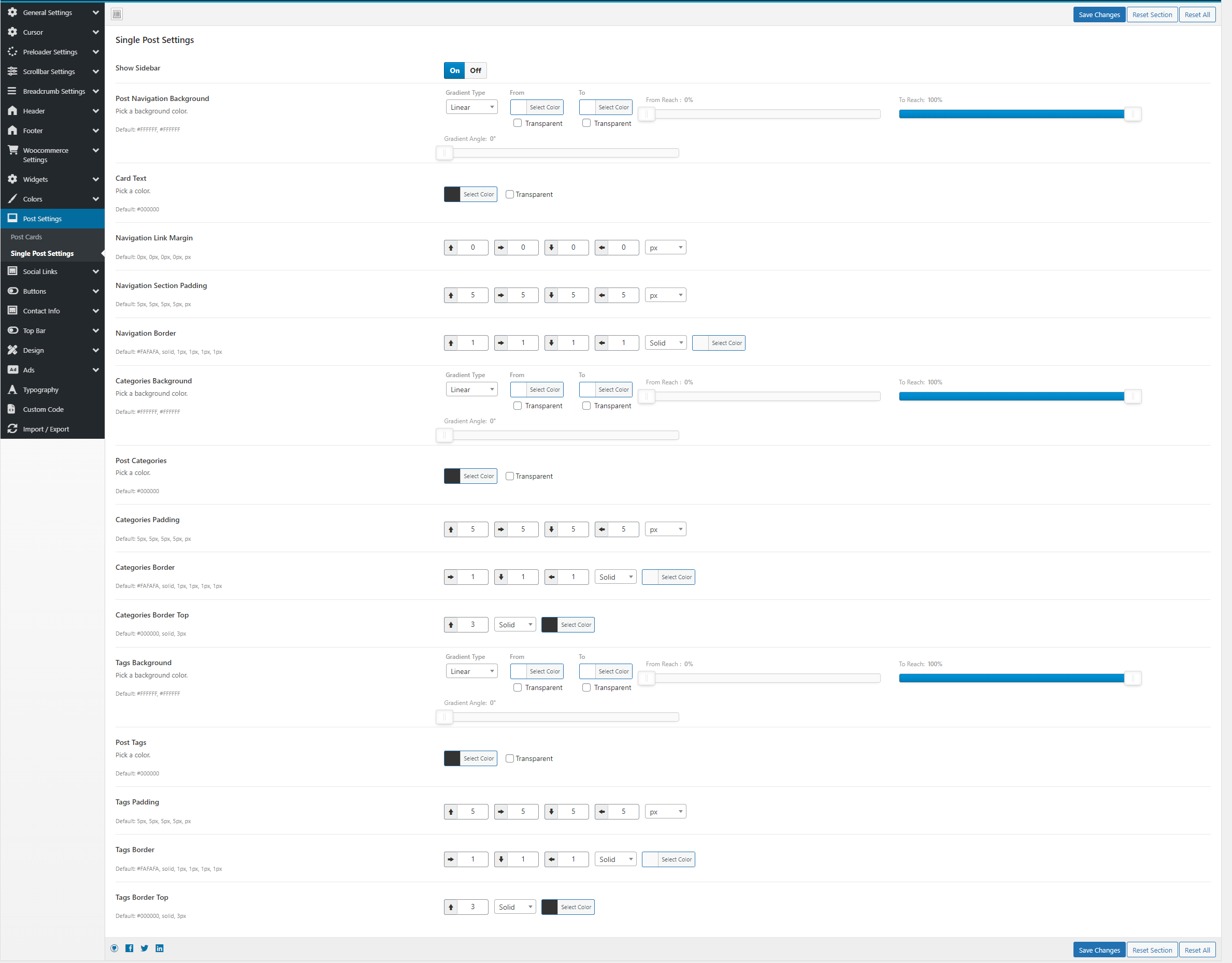Click the expand-all options icon at top
Screen dimensions: 1232x963
pos(117,14)
